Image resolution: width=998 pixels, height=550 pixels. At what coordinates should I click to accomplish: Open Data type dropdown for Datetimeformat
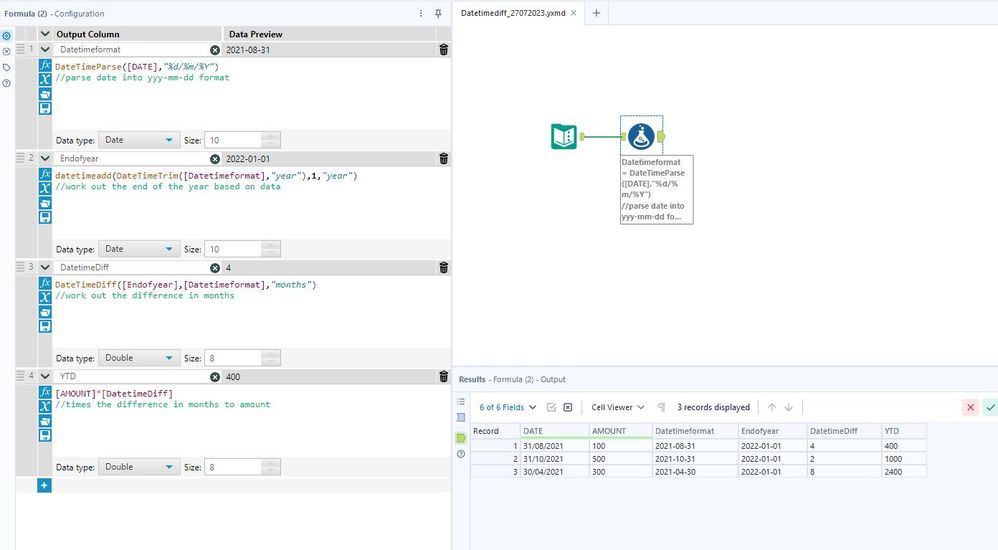(x=138, y=140)
